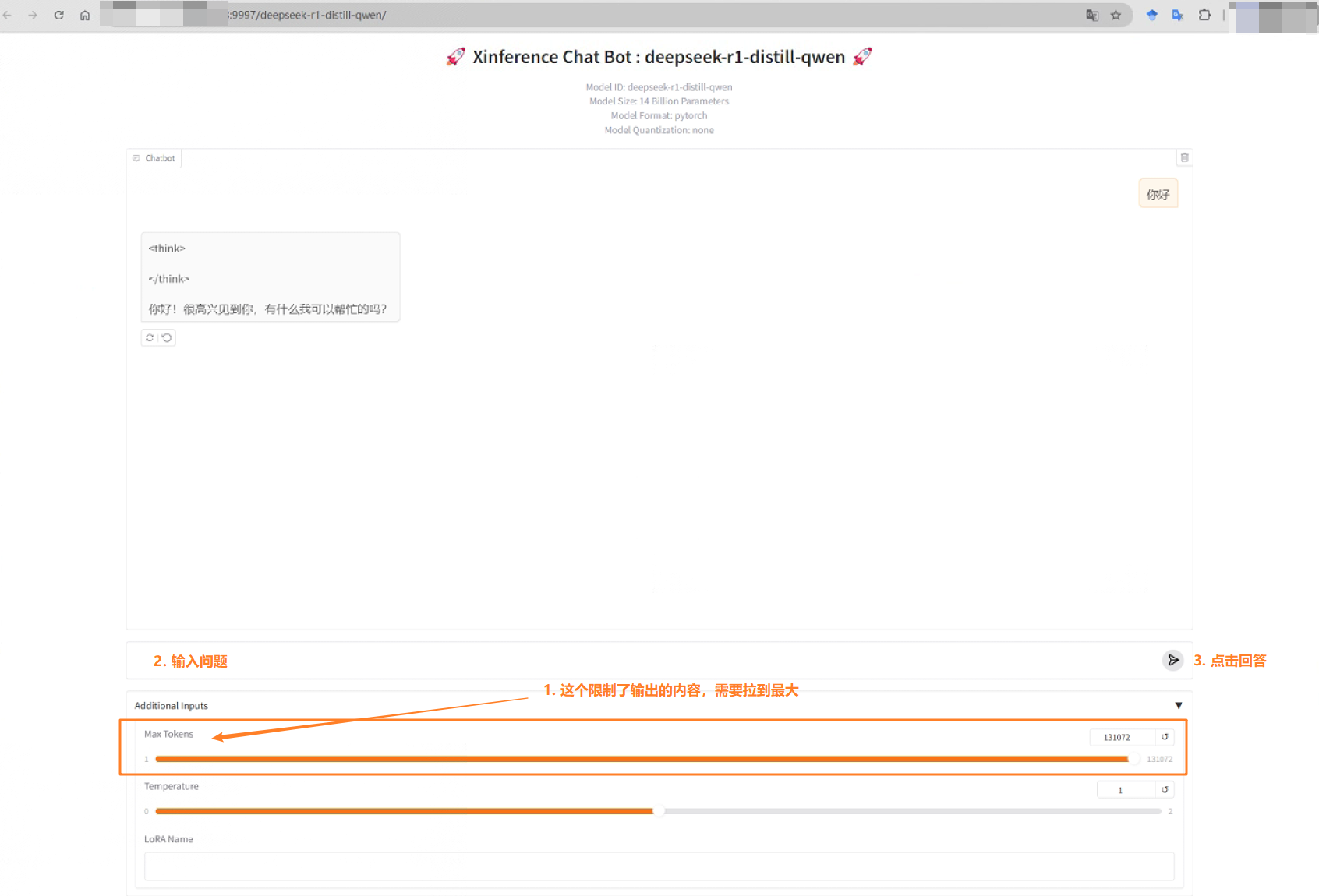Go forward with browser forward arrow

point(33,15)
